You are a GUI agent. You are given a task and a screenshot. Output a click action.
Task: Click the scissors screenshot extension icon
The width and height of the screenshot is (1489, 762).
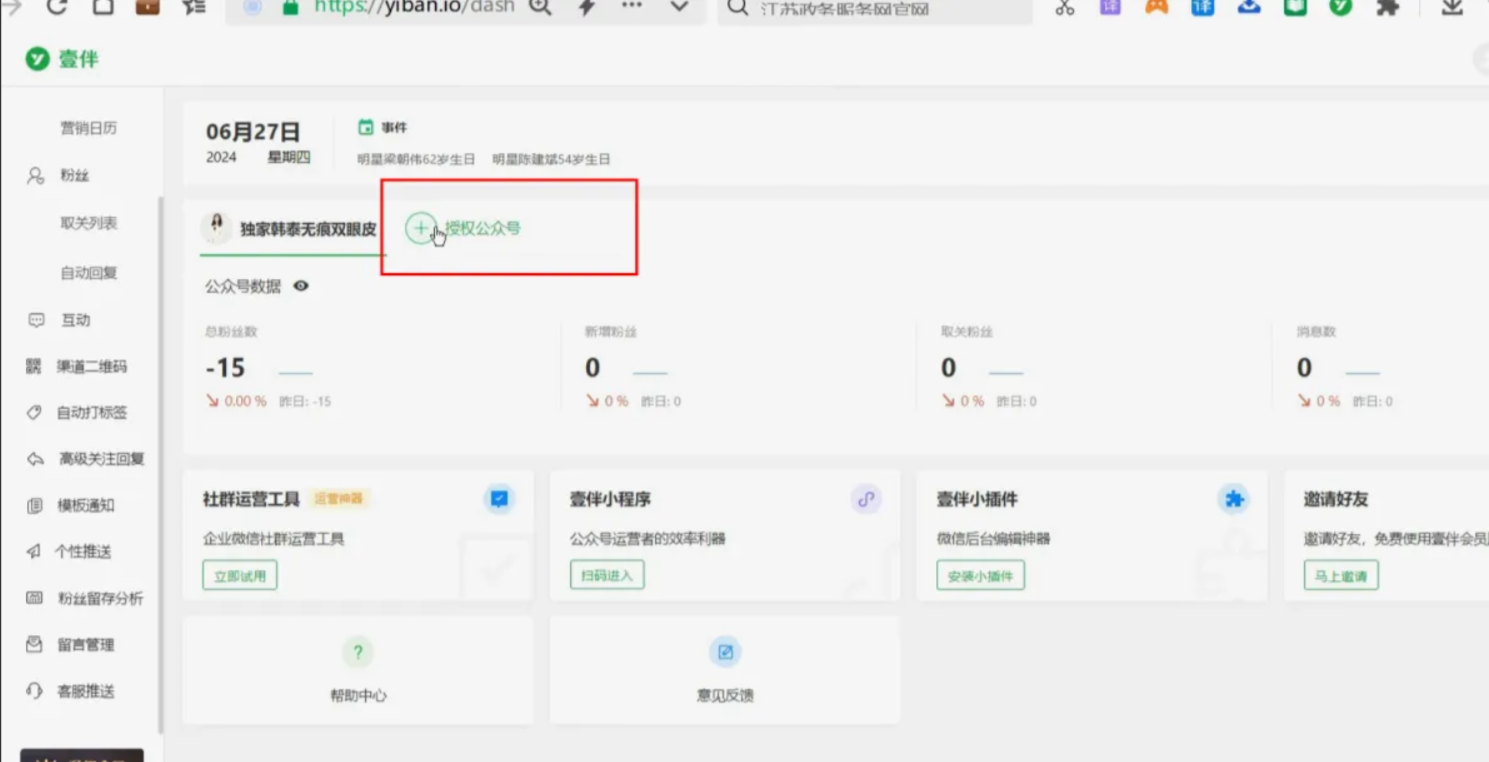(x=1064, y=7)
